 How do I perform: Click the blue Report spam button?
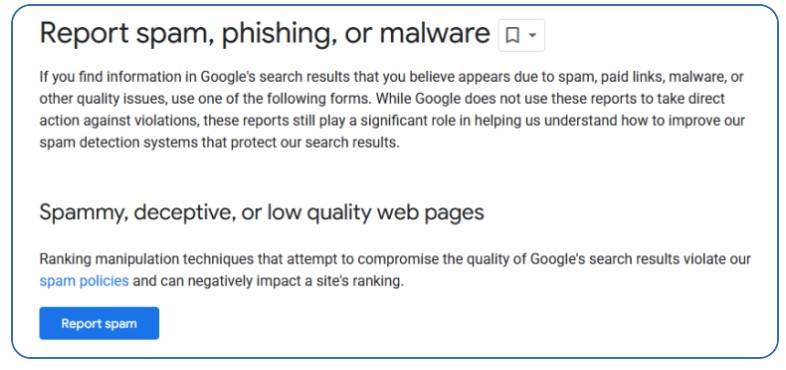pos(99,323)
